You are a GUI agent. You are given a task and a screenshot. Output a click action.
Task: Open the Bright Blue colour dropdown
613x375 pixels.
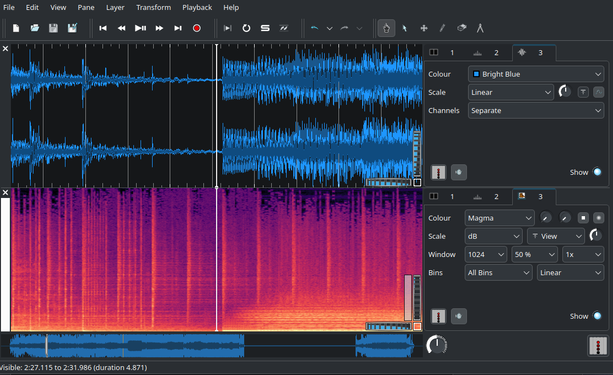(536, 74)
